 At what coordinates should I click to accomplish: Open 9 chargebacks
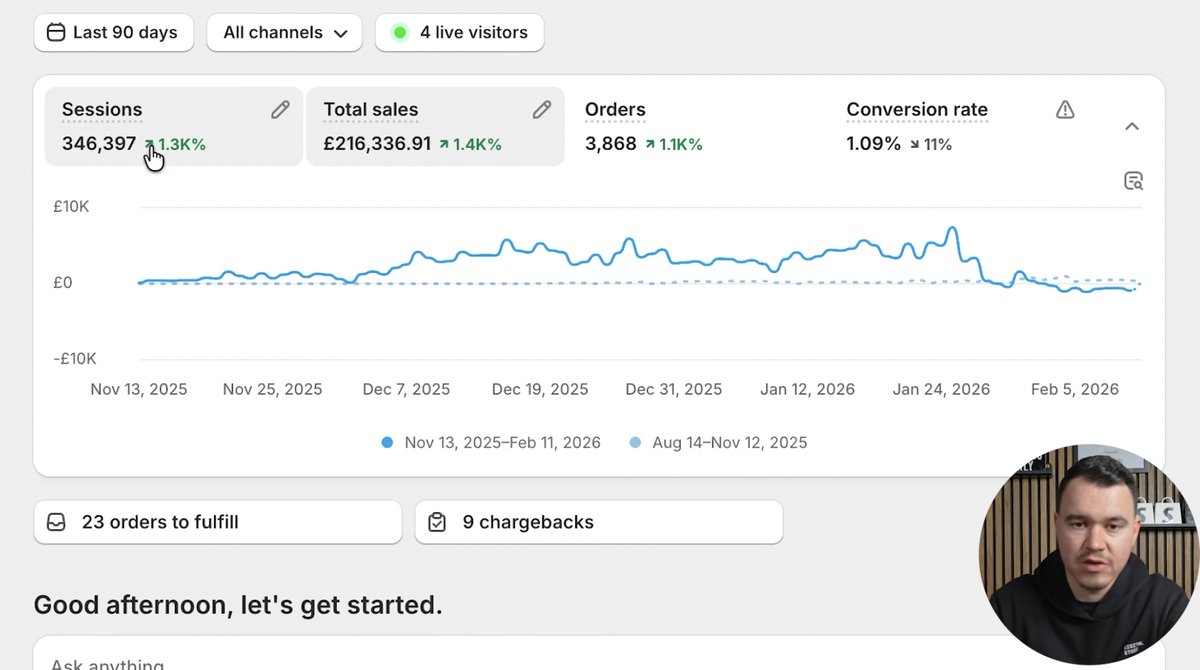599,522
